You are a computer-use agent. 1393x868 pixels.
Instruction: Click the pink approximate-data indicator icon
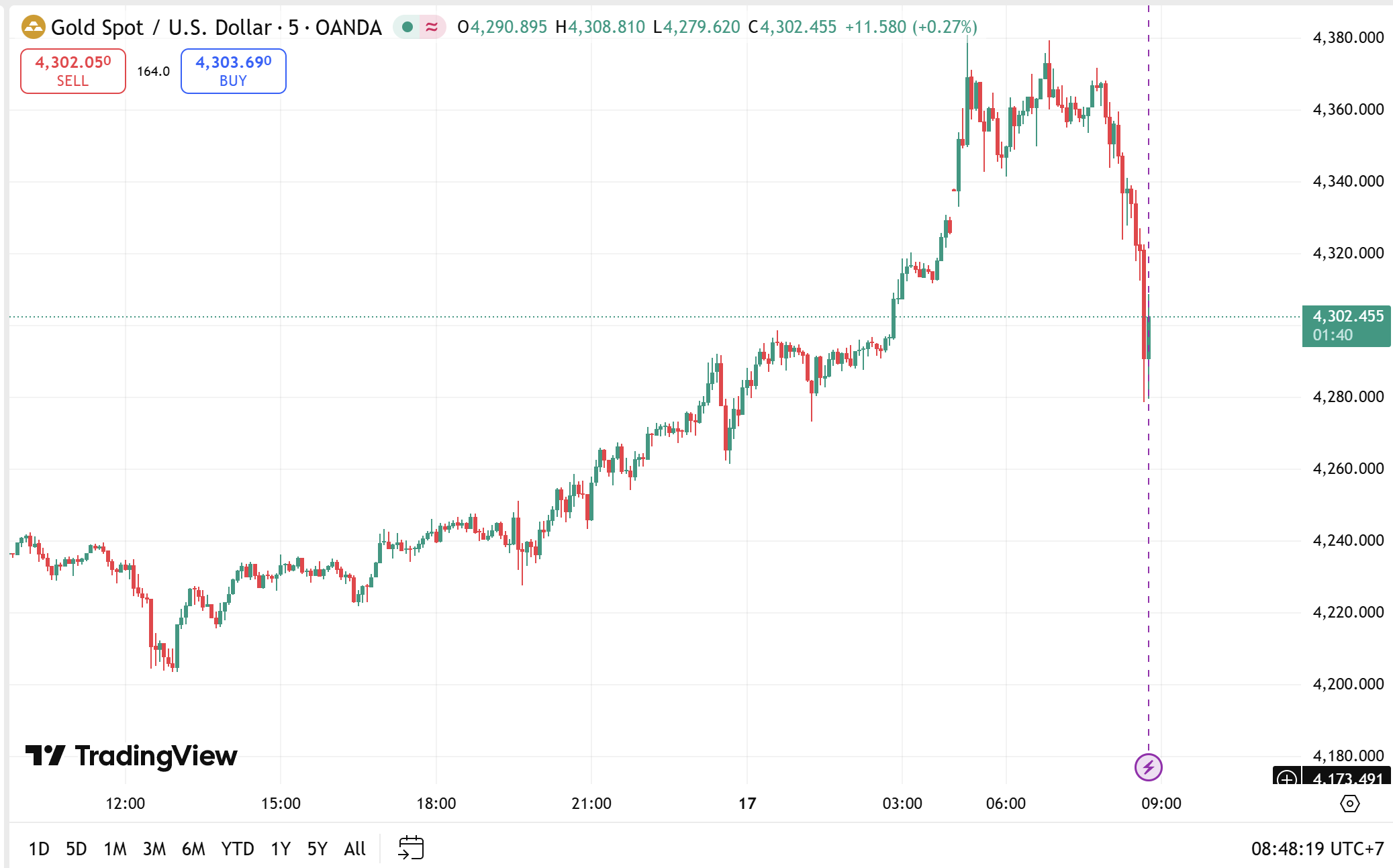432,28
